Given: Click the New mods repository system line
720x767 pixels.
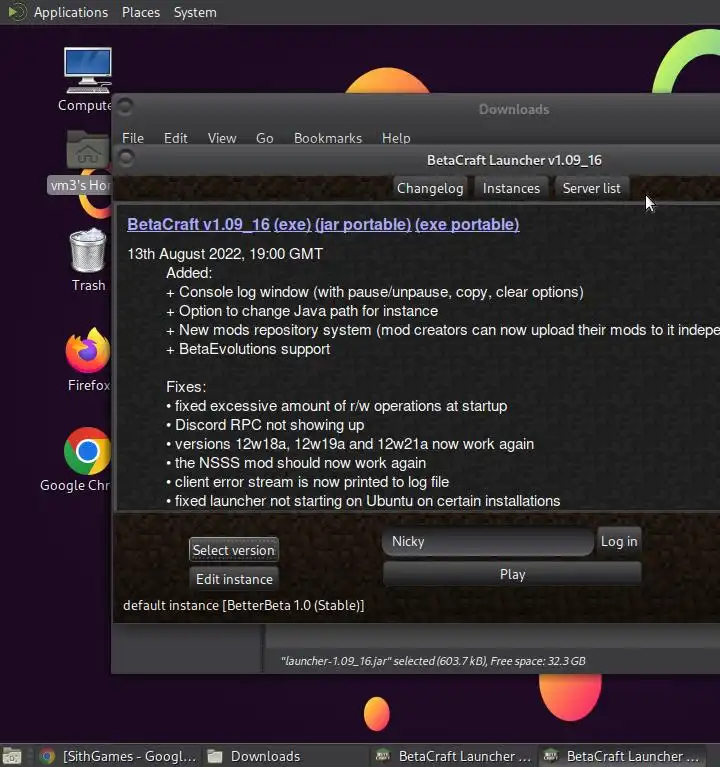Looking at the screenshot, I should (443, 330).
